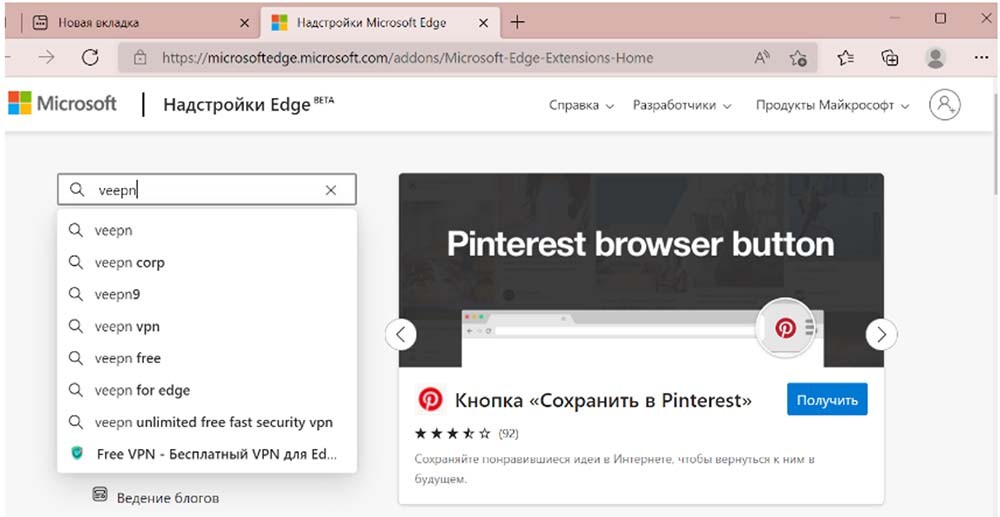Choose 'veepn unlimited free fast security vpn'
The image size is (1000, 517).
pos(207,421)
